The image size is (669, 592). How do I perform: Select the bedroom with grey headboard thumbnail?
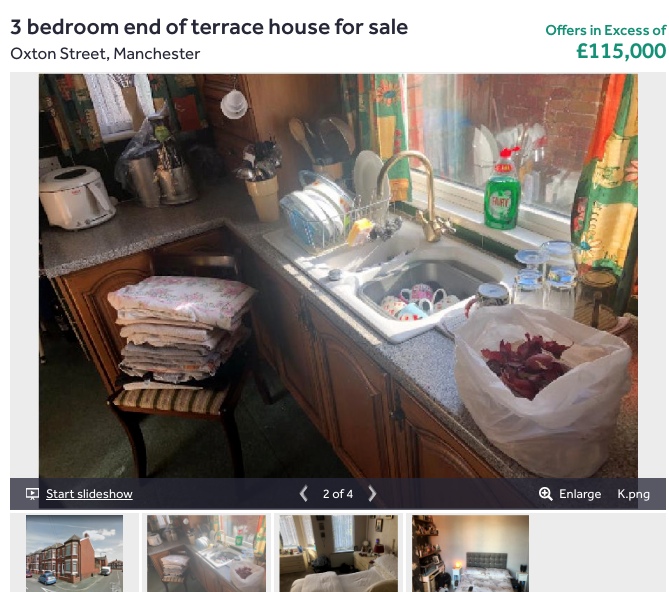[471, 553]
